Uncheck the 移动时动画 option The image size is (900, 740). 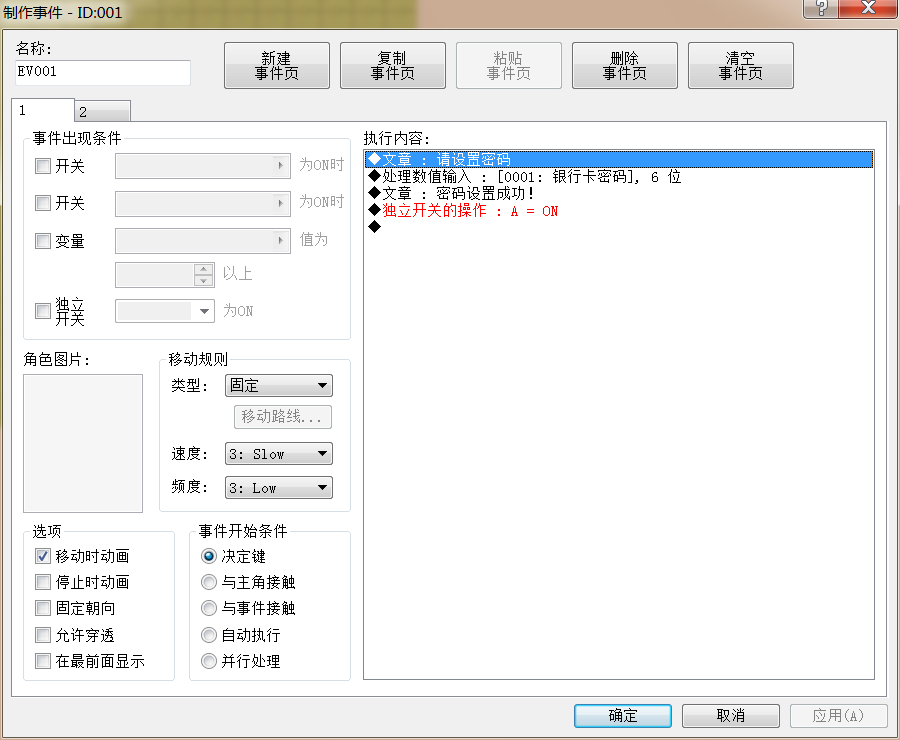tap(43, 556)
